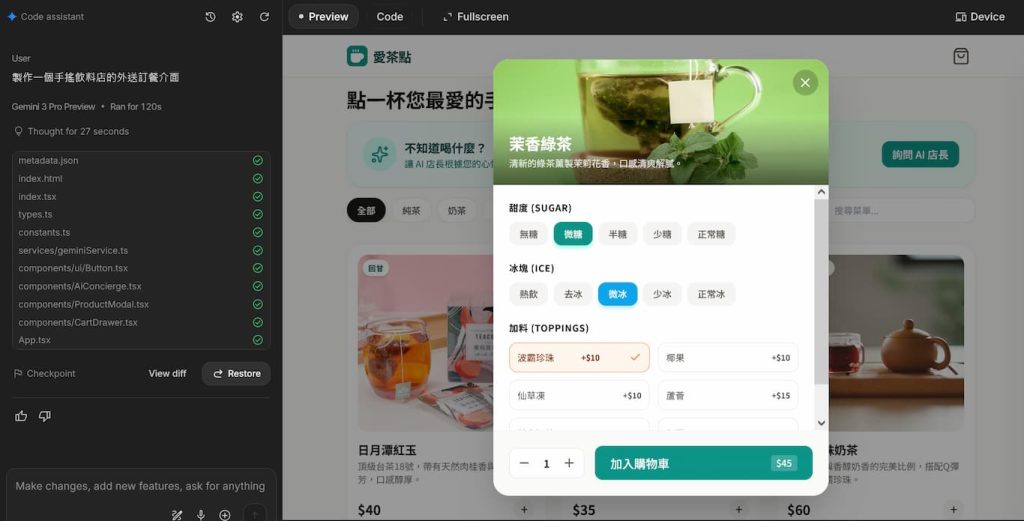Click the thumbs down feedback icon
The width and height of the screenshot is (1024, 521).
pyautogui.click(x=44, y=416)
